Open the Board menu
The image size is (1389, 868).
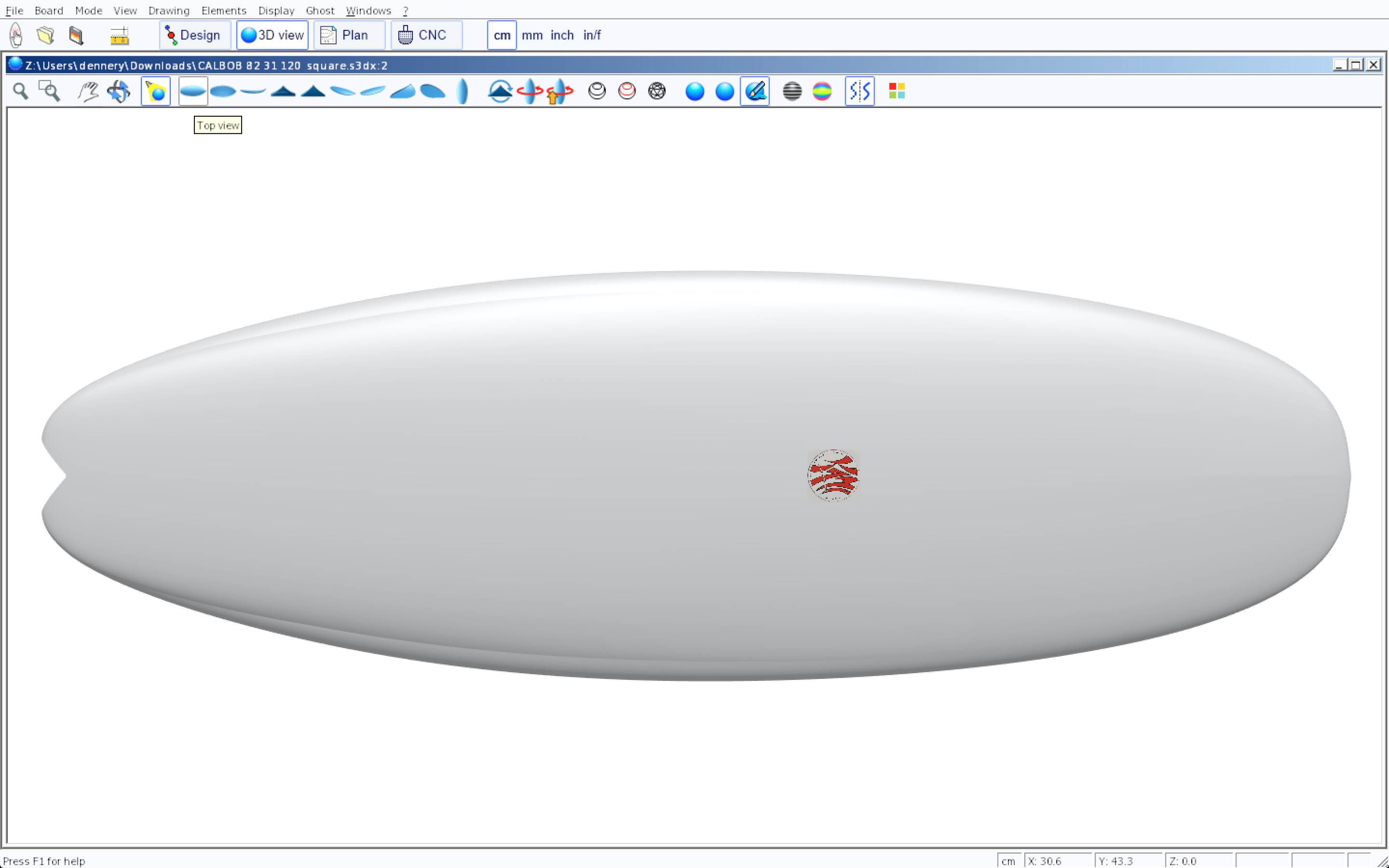point(49,10)
